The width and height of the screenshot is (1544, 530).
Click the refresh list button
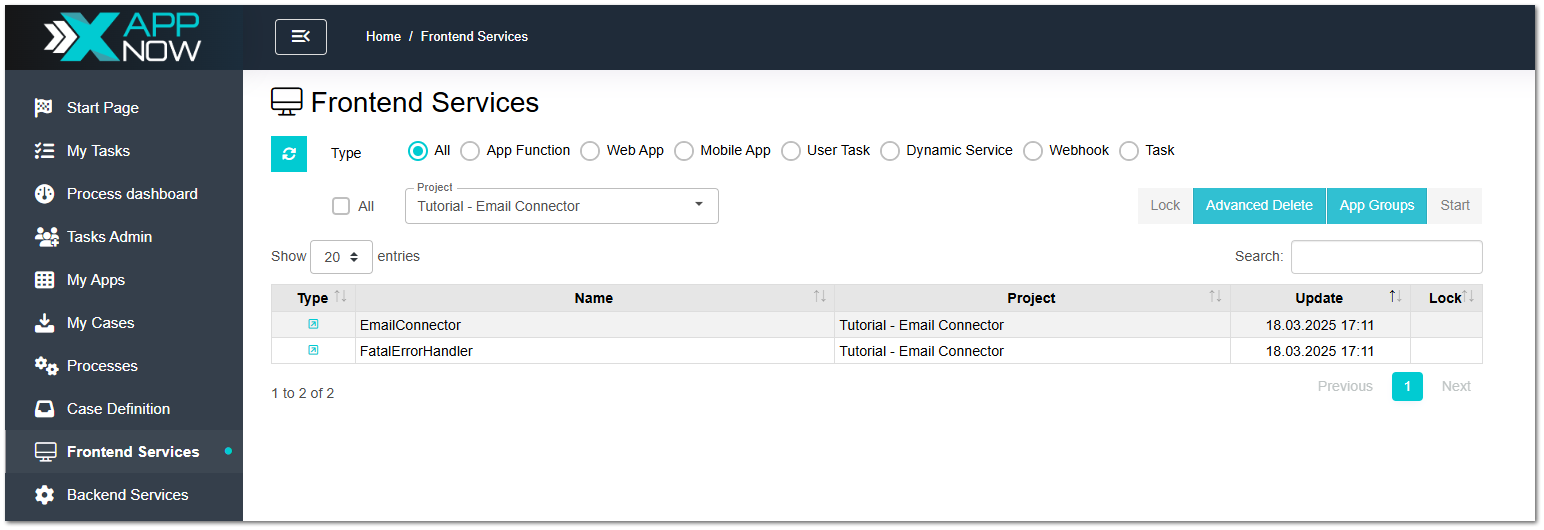coord(289,153)
